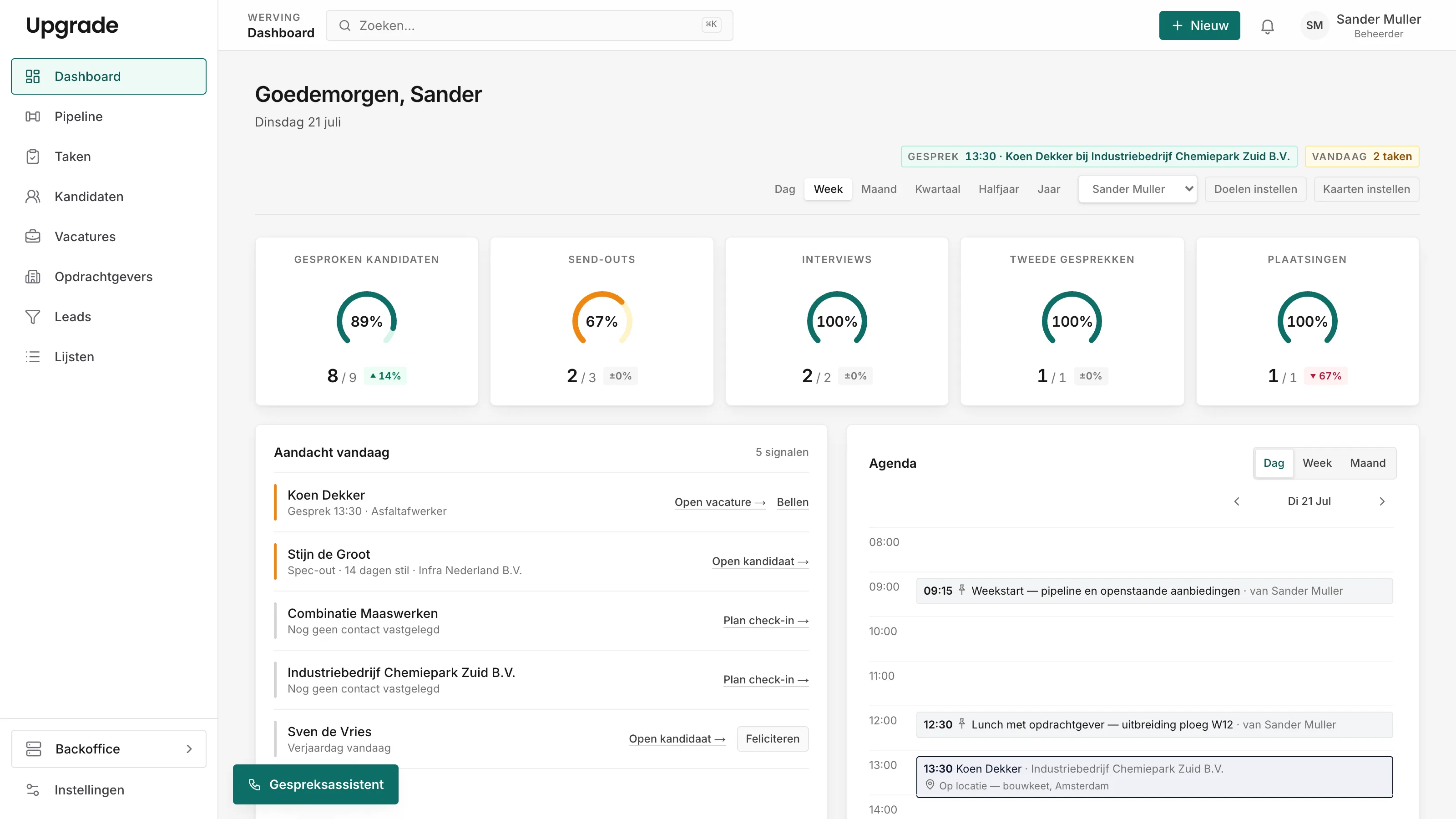This screenshot has width=1456, height=819.
Task: Switch period to Maand
Action: click(879, 189)
